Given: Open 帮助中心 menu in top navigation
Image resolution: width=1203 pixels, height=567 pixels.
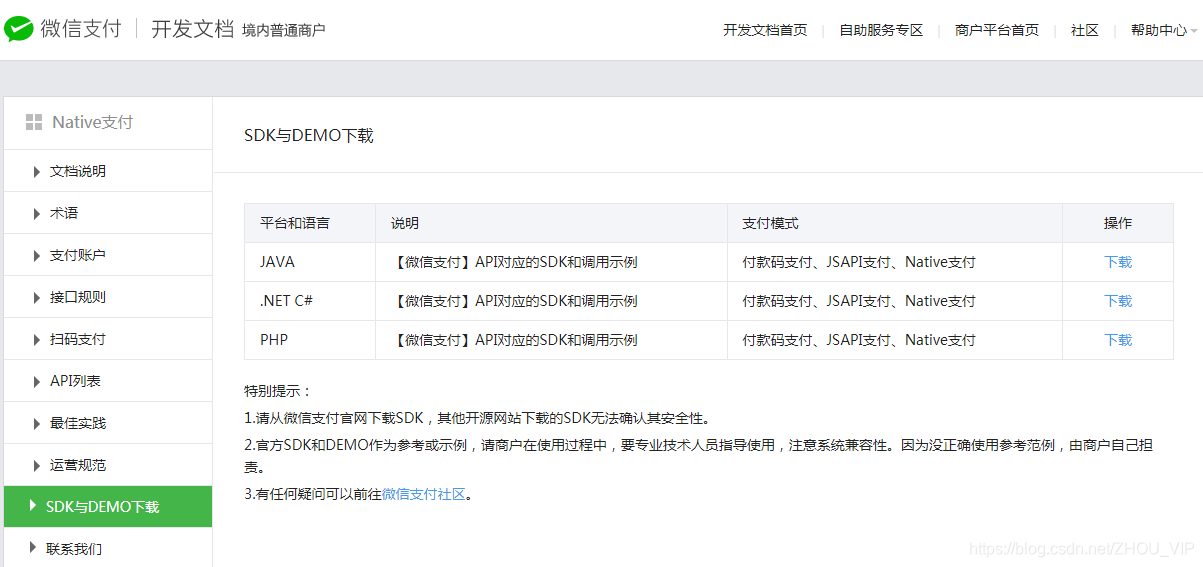Looking at the screenshot, I should point(1159,30).
